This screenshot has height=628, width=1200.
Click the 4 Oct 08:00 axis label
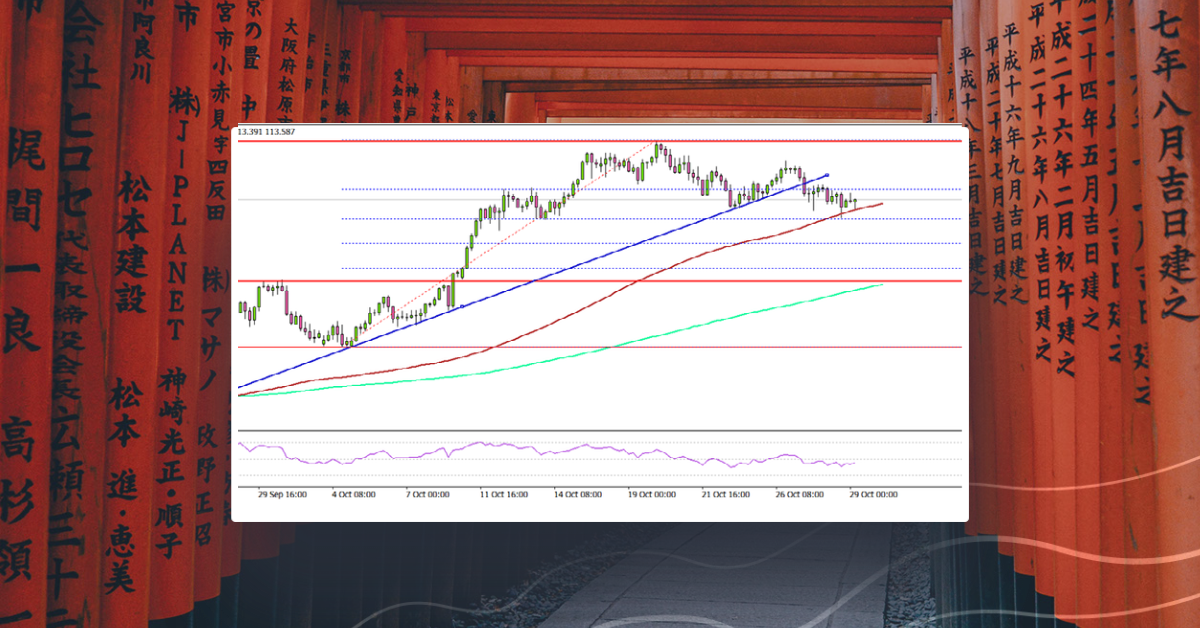pos(355,493)
